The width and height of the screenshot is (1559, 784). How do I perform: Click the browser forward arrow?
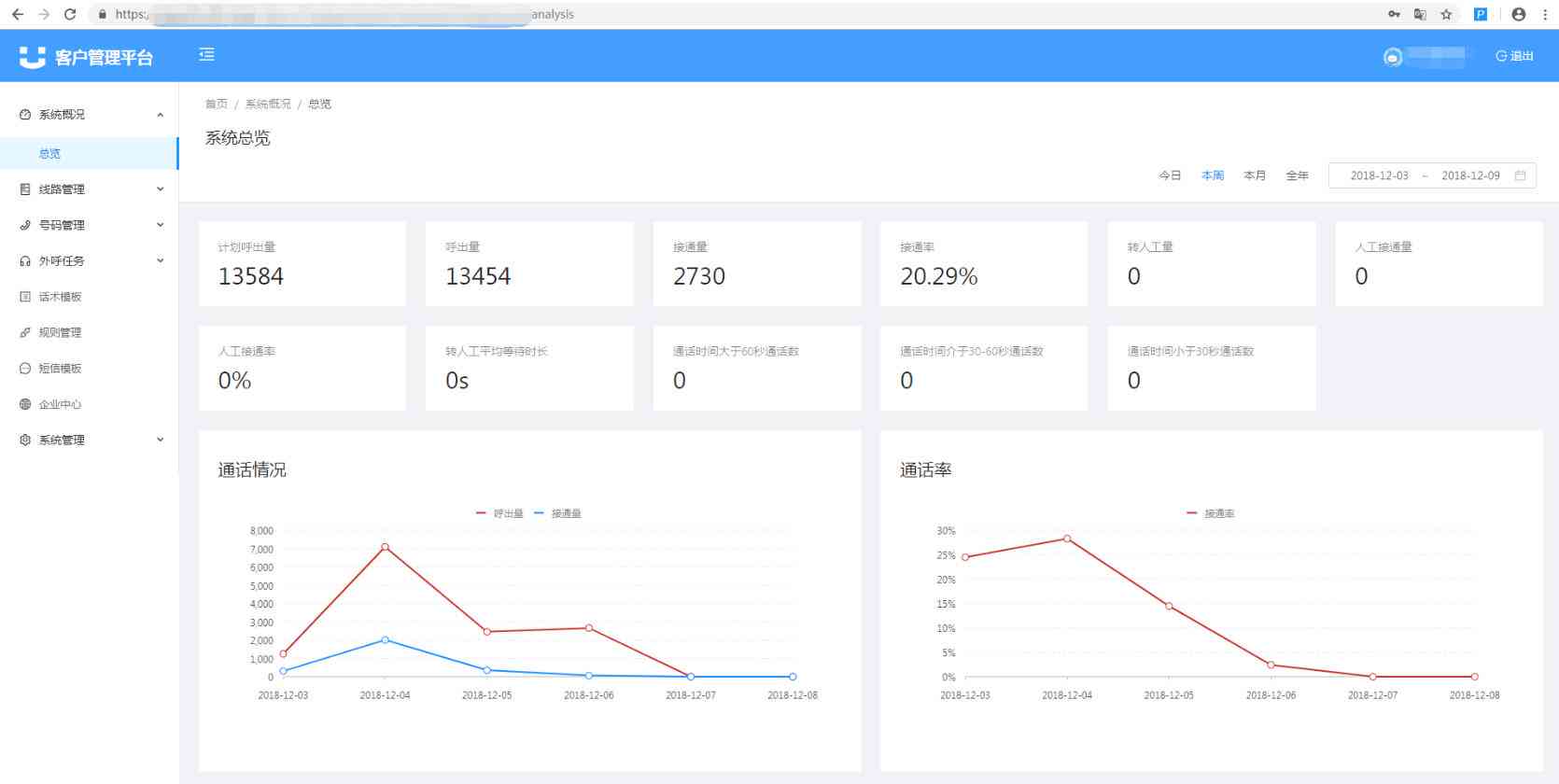point(44,14)
